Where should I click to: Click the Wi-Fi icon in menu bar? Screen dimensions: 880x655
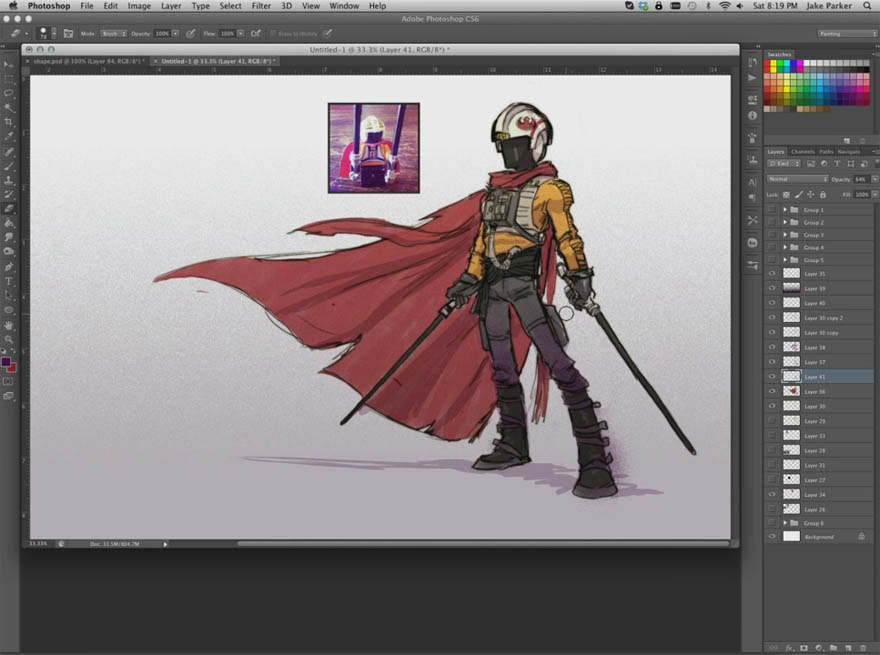tap(725, 6)
